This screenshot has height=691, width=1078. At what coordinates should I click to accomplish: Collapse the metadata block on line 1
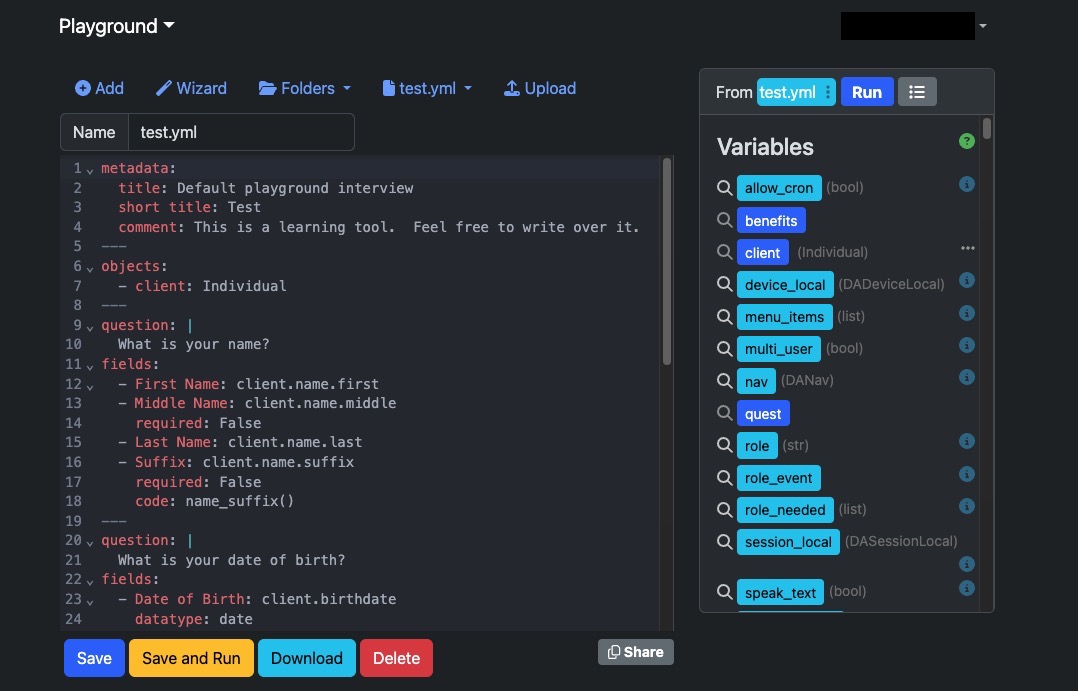pyautogui.click(x=91, y=169)
